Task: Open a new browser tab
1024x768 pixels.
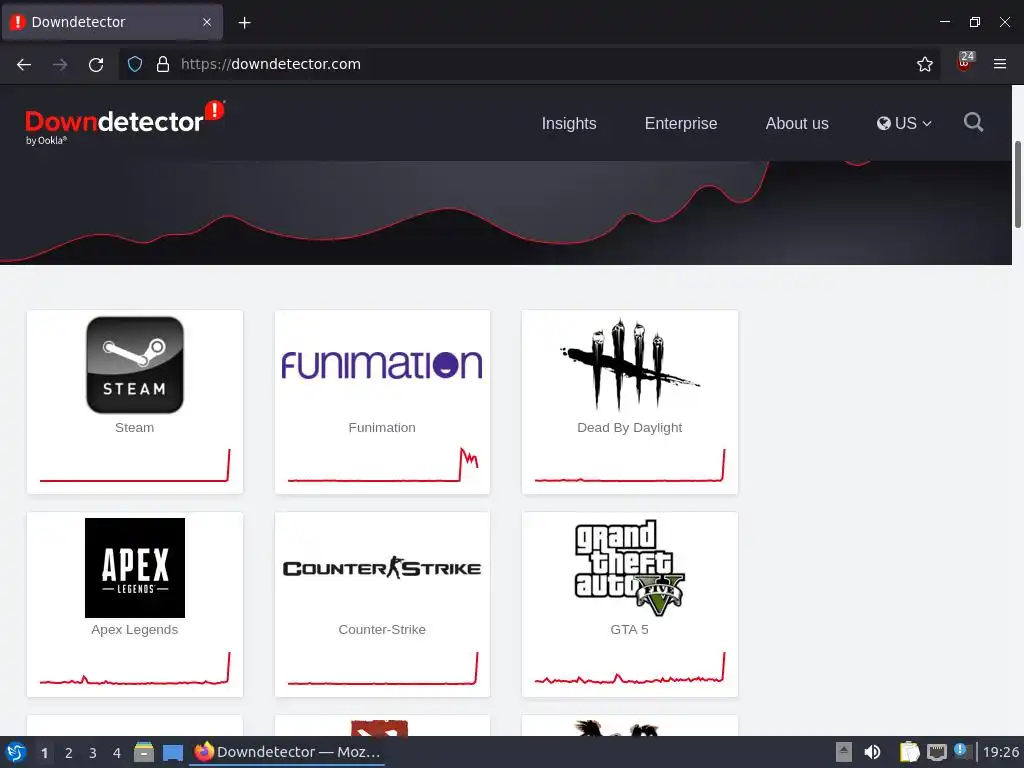Action: click(244, 23)
